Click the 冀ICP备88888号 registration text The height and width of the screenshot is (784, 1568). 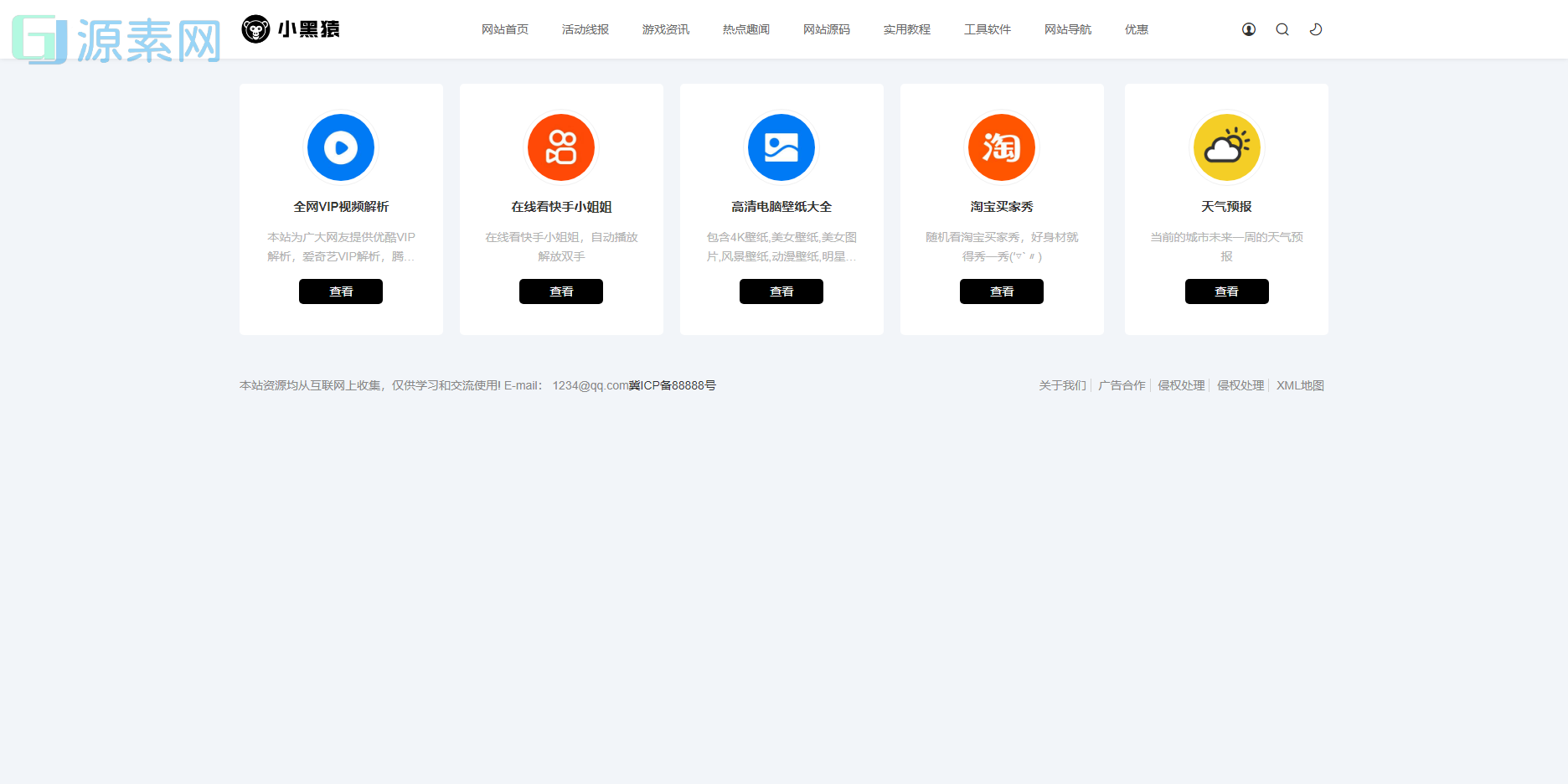(x=673, y=385)
